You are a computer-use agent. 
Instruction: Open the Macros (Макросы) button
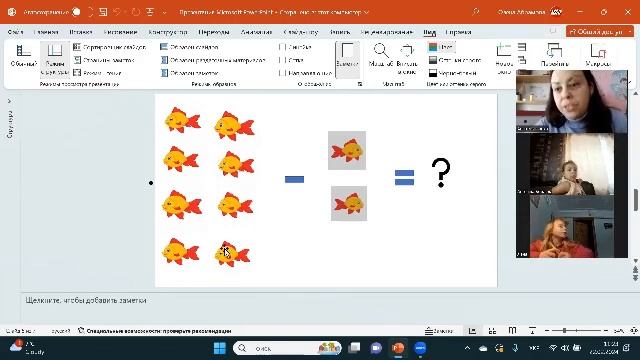coord(598,55)
